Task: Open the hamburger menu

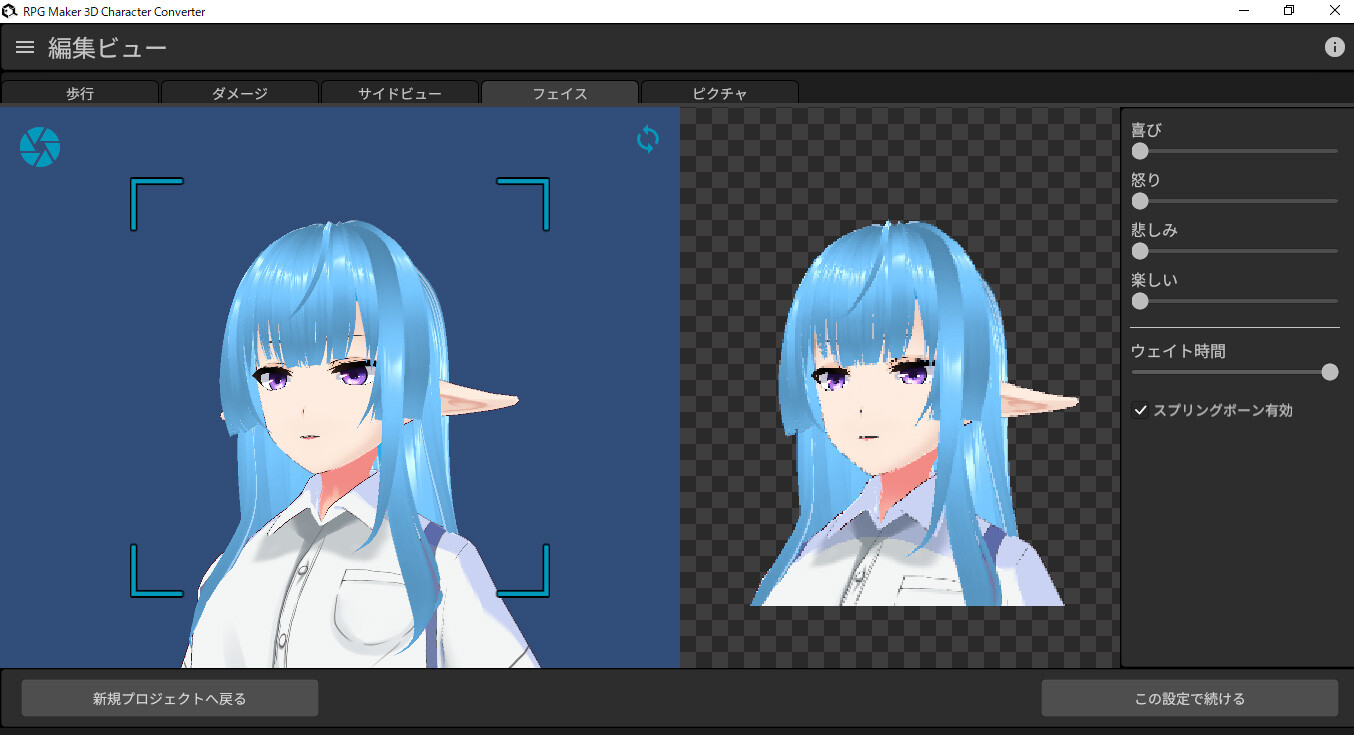Action: coord(24,46)
